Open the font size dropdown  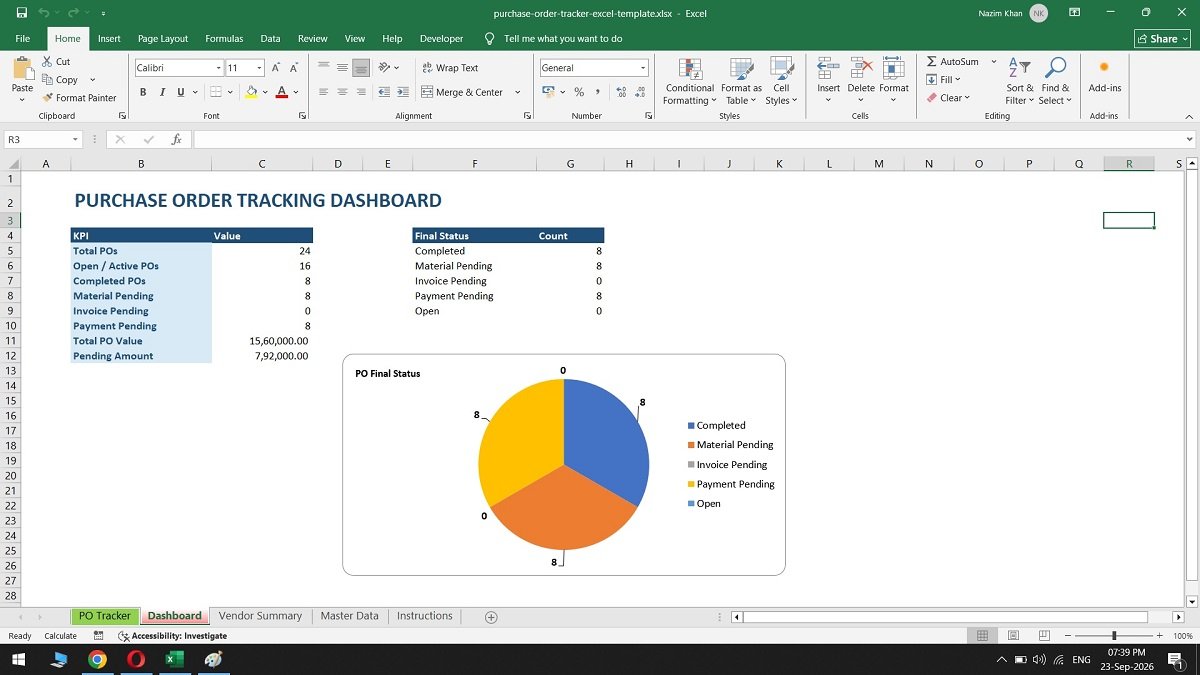[x=259, y=68]
